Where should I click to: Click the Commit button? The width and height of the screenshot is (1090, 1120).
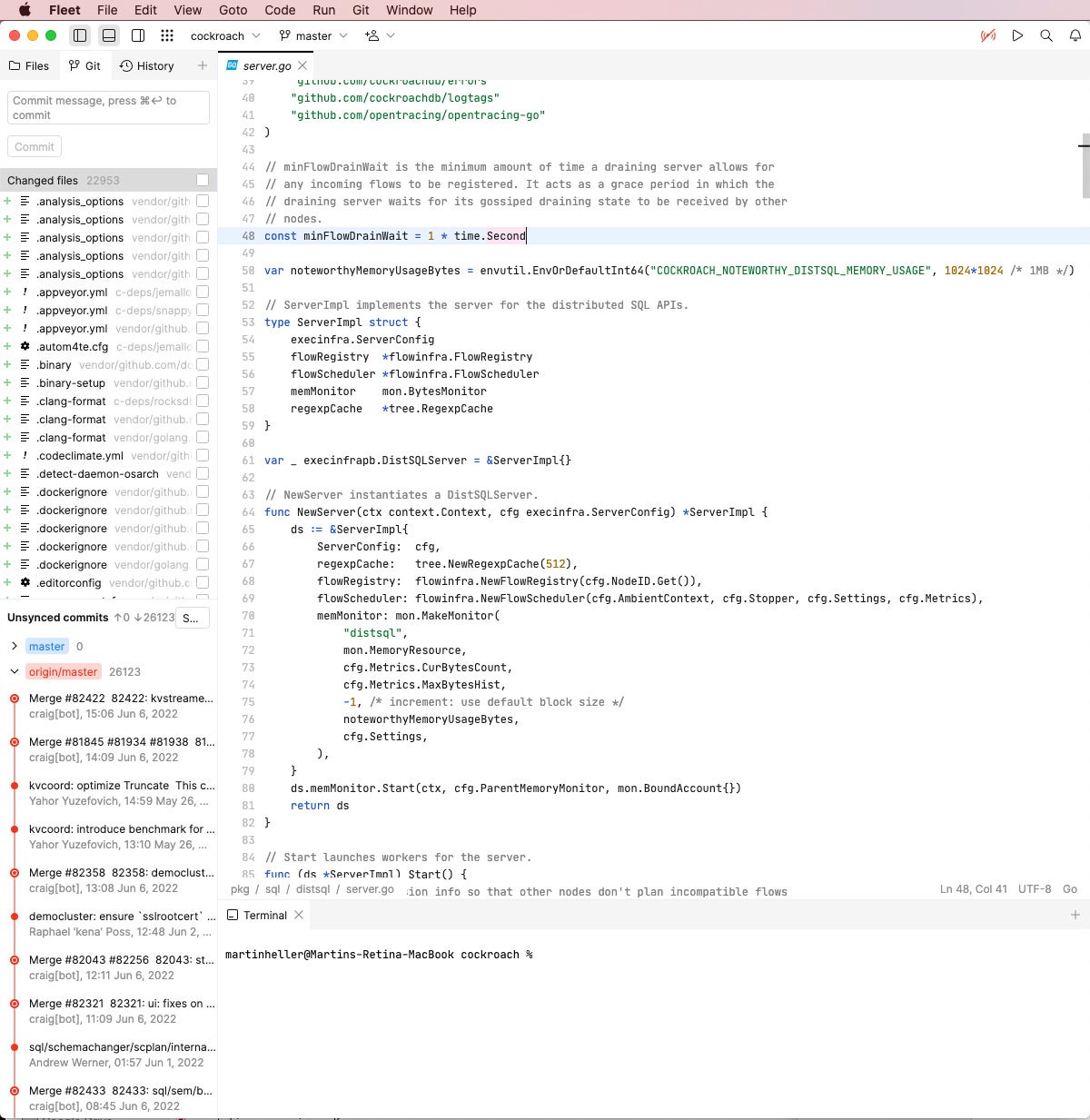tap(35, 146)
